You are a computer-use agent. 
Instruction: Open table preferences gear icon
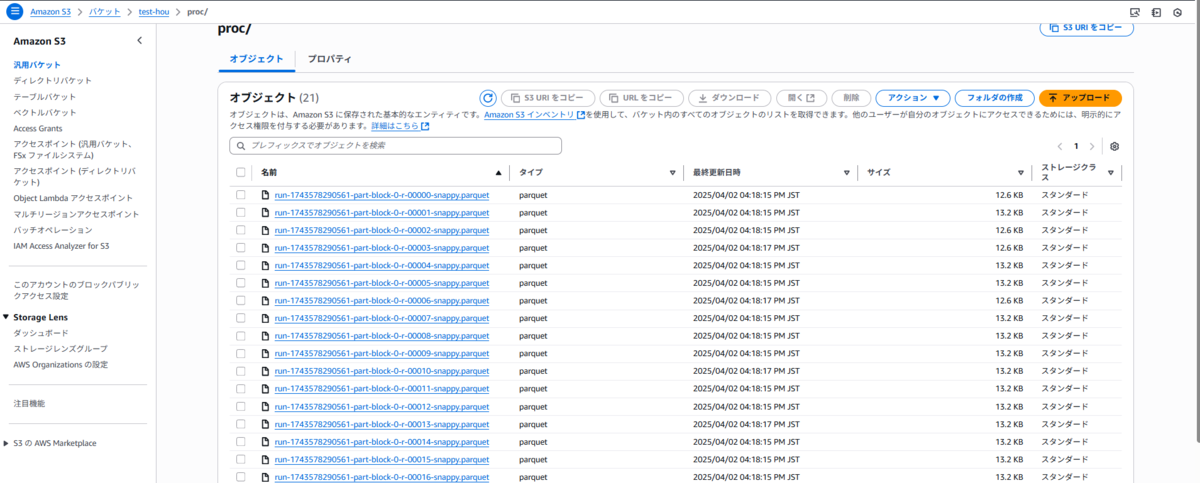click(1114, 146)
